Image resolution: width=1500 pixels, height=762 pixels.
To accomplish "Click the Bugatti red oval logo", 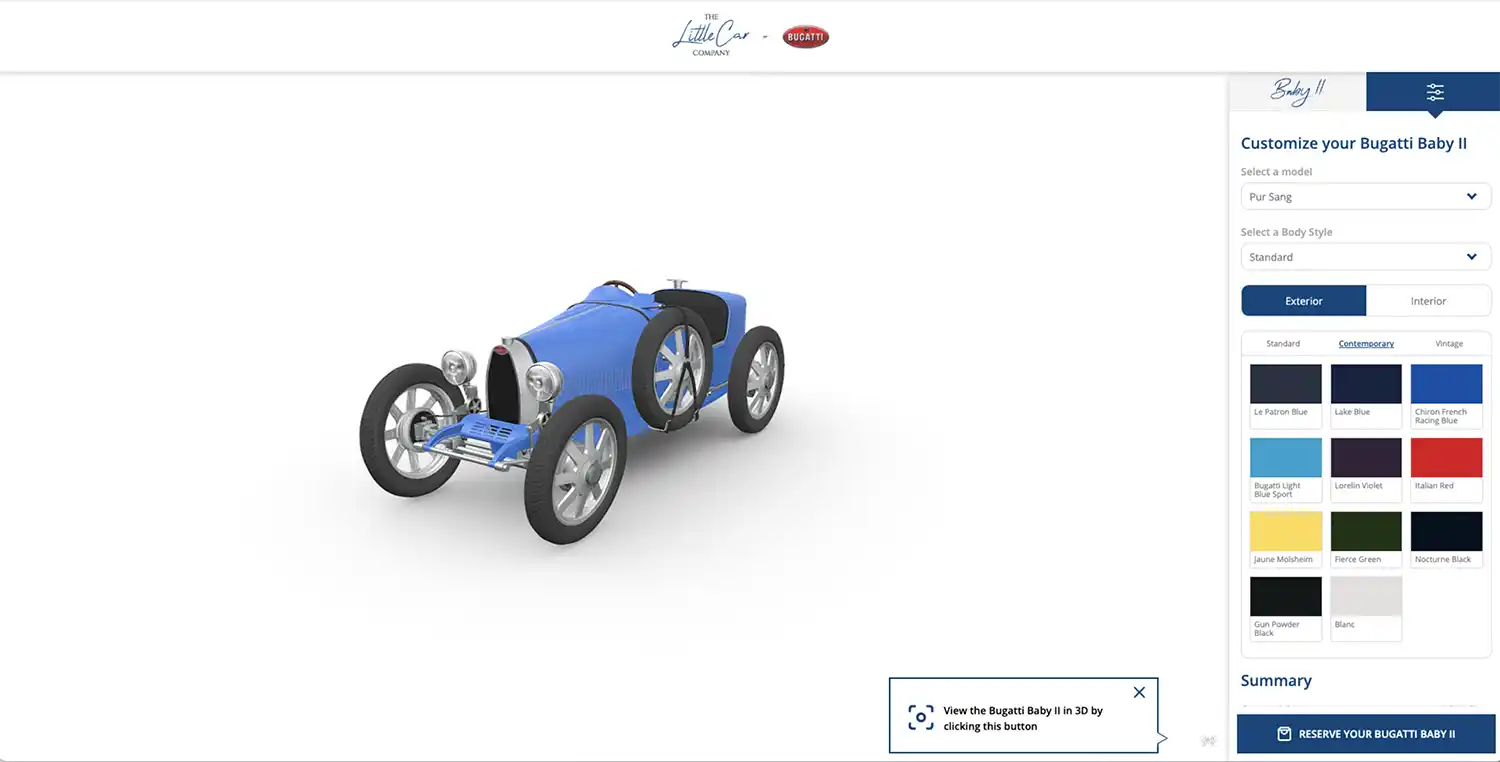I will pos(805,37).
